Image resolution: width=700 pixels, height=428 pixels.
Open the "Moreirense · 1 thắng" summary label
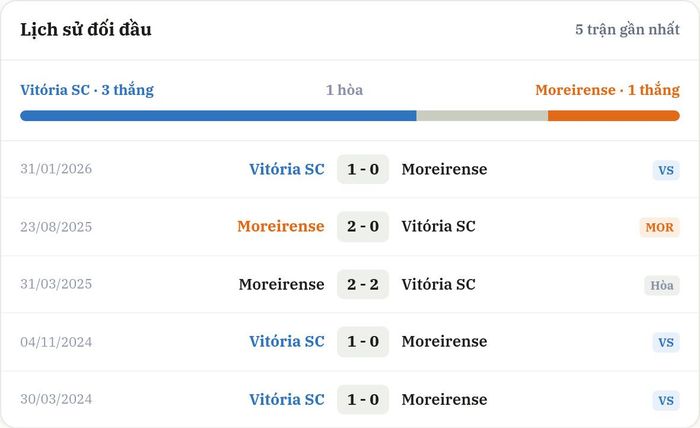click(x=608, y=90)
